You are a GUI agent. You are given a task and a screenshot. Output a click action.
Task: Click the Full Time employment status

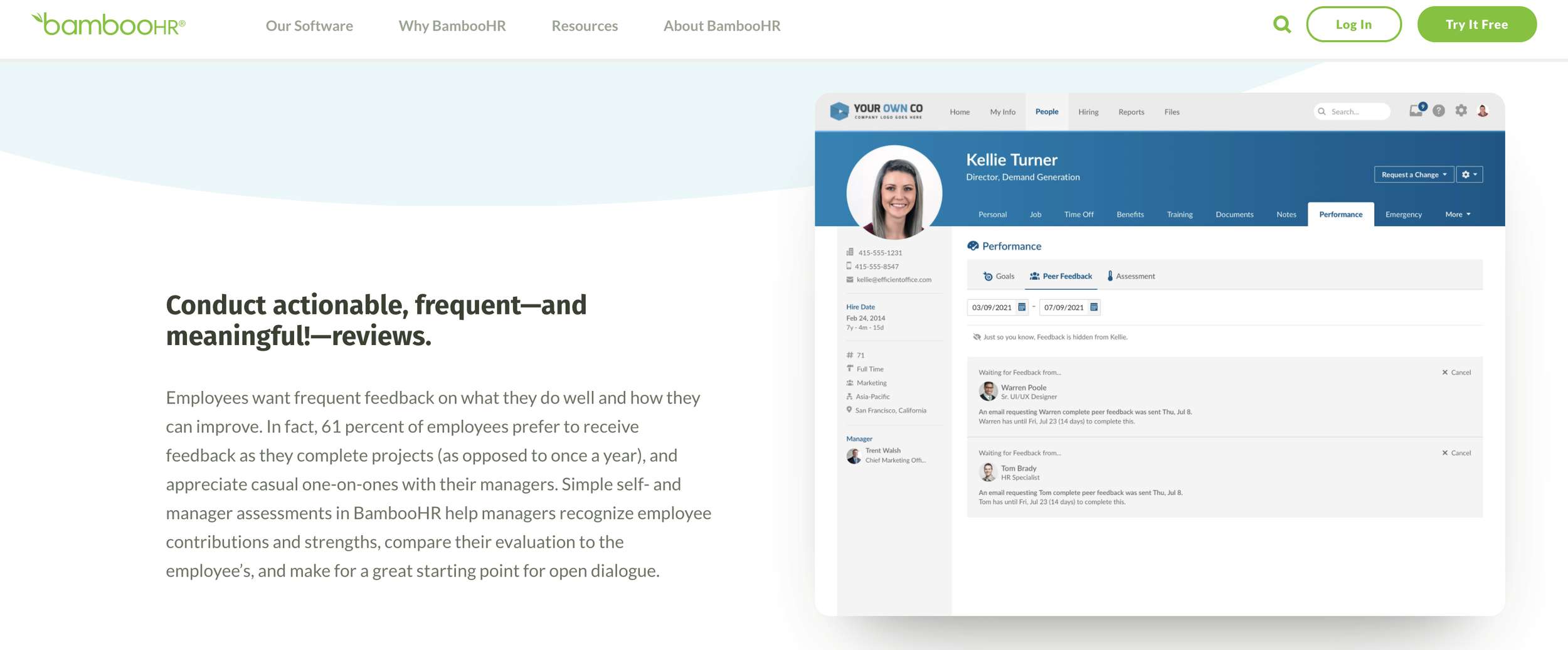pos(870,369)
